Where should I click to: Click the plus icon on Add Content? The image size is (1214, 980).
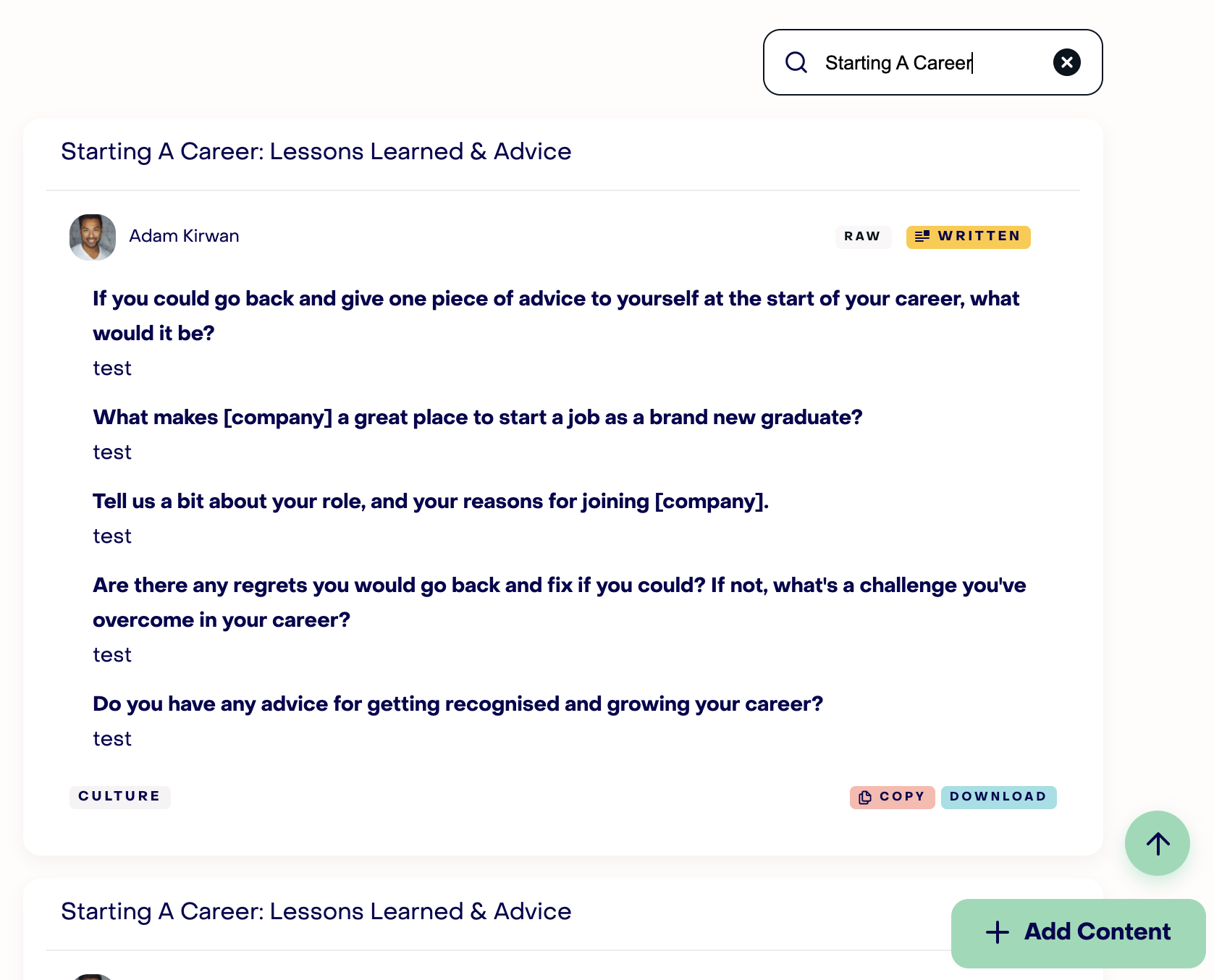tap(997, 932)
